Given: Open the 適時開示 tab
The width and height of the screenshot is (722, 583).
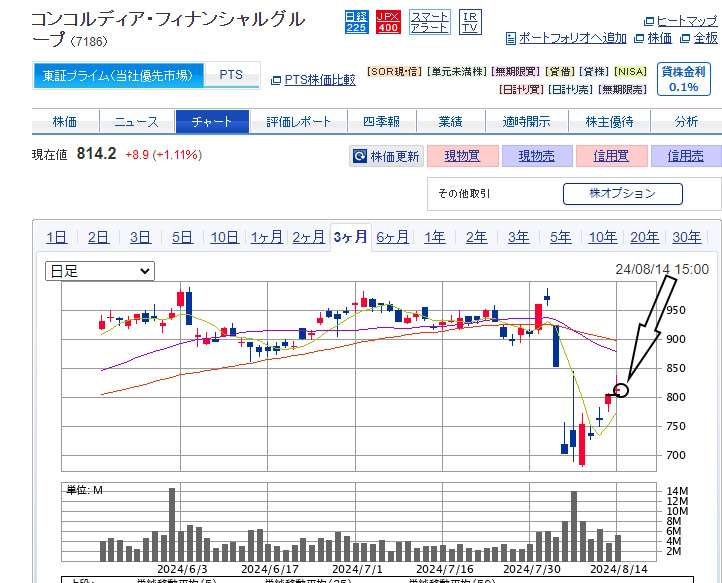Looking at the screenshot, I should (526, 122).
